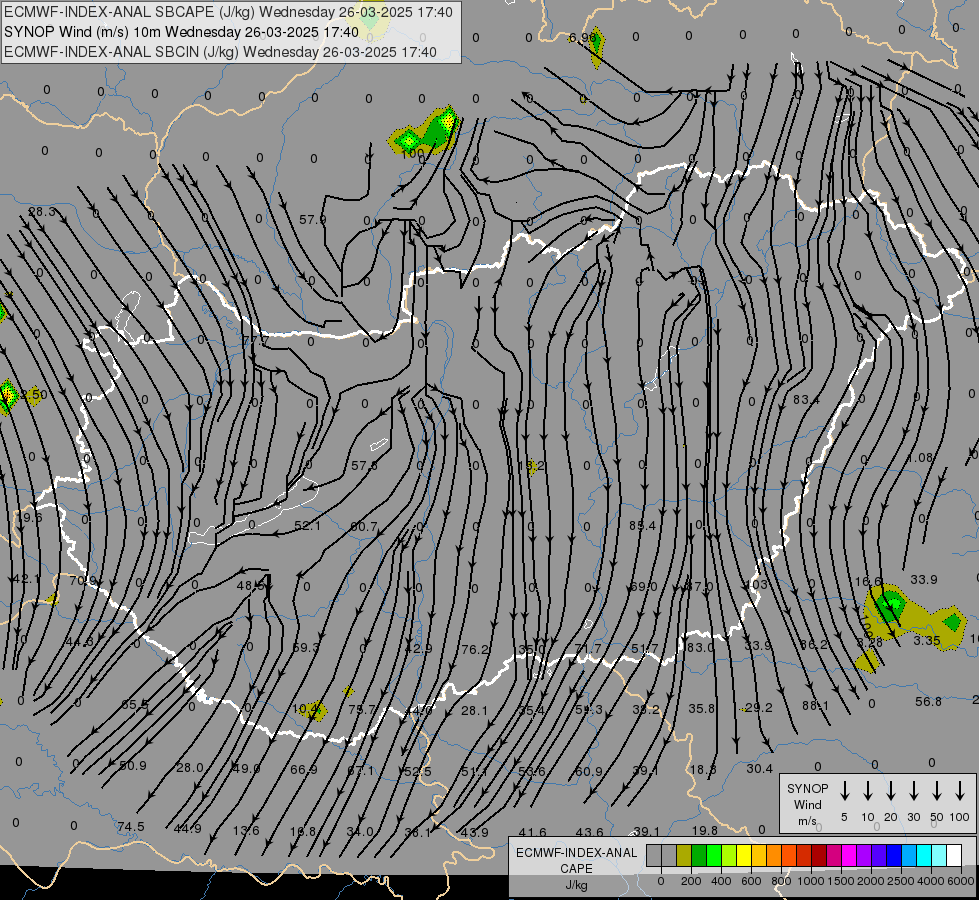Screen dimensions: 979x900
Task: Select the pure yellow CAPE legend swatch
Action: pyautogui.click(x=744, y=856)
